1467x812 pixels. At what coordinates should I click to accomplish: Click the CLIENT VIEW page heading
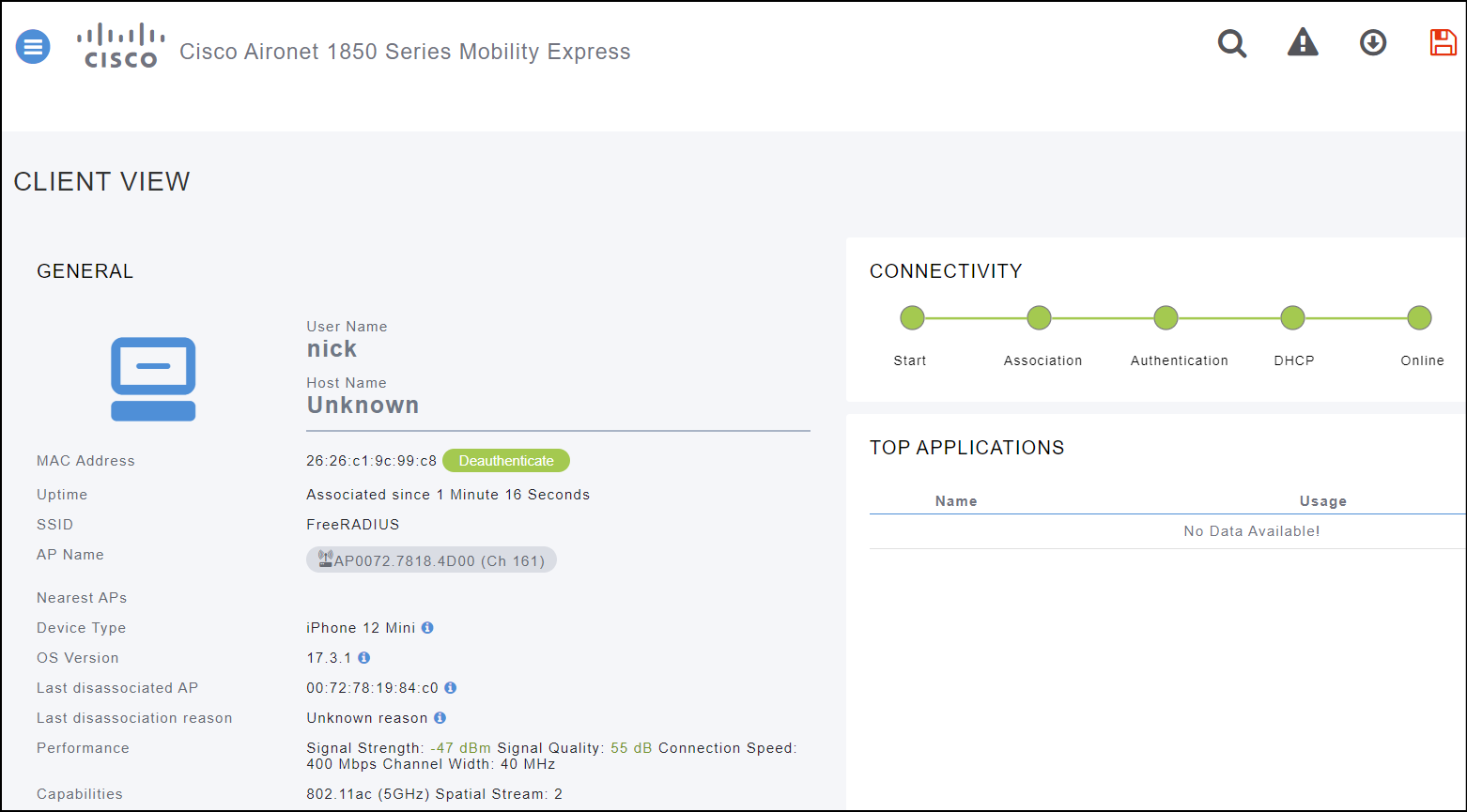(x=102, y=182)
